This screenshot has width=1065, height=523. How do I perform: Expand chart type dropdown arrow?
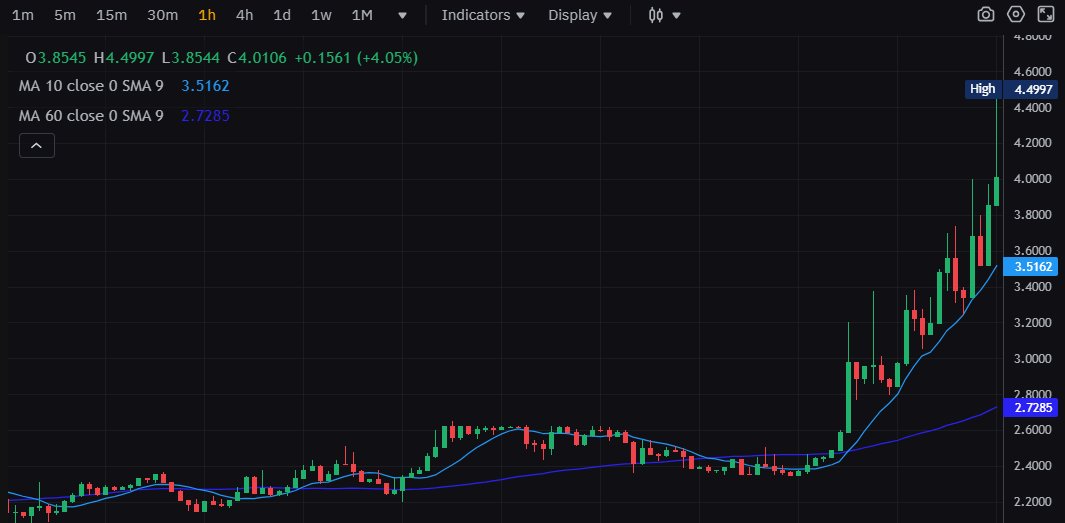pyautogui.click(x=676, y=15)
